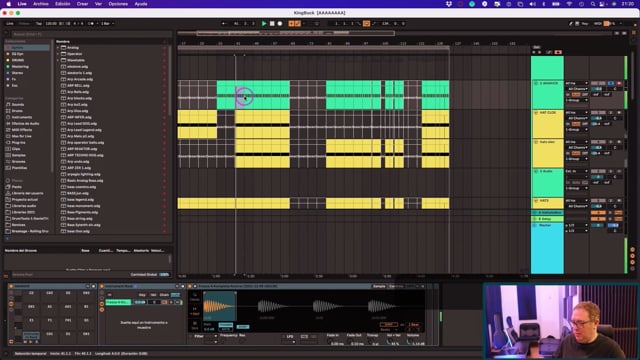This screenshot has height=360, width=640.
Task: Toggle the orange loop switch in transport bar
Action: pyautogui.click(x=366, y=24)
